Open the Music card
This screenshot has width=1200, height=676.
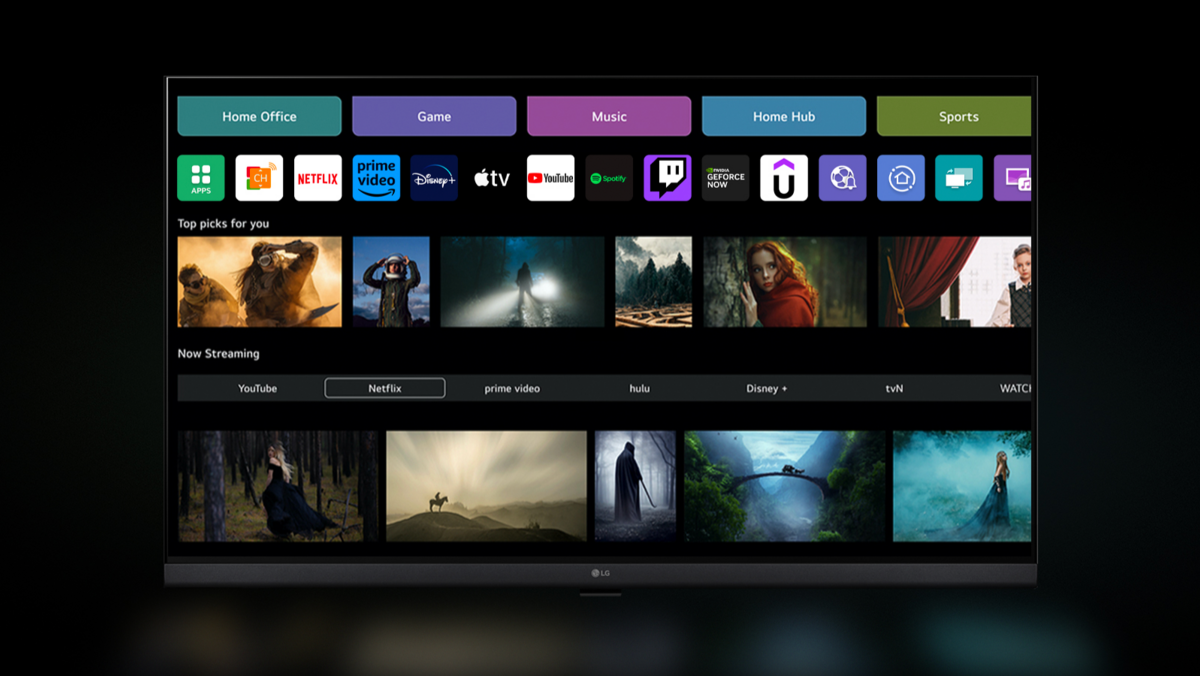[609, 116]
